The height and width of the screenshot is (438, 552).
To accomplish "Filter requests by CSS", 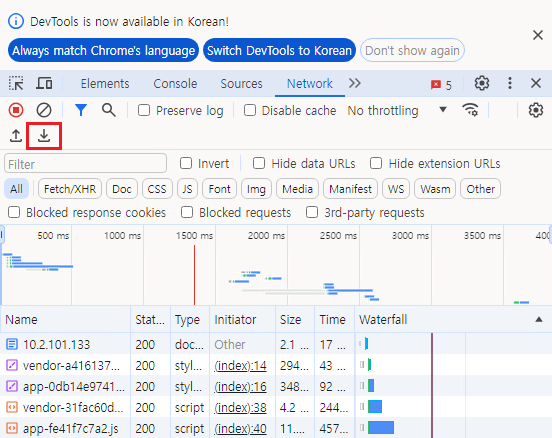I will tap(157, 189).
